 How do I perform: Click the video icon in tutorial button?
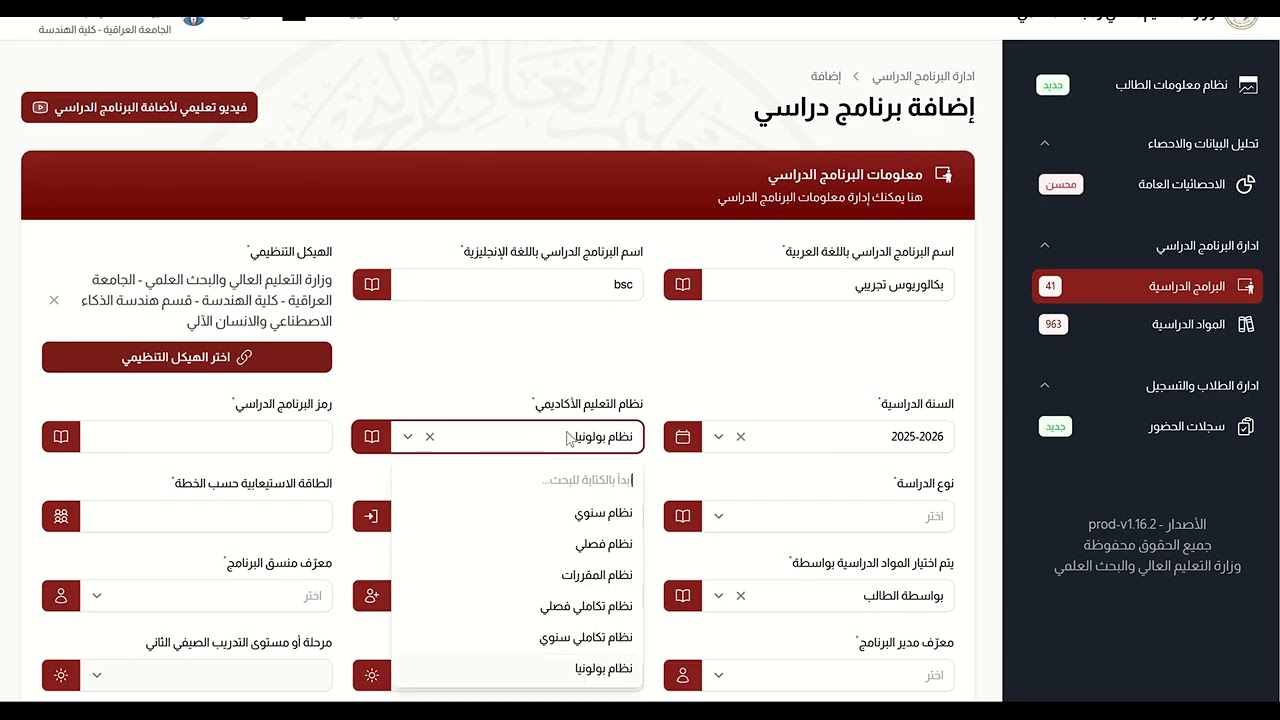coord(40,107)
